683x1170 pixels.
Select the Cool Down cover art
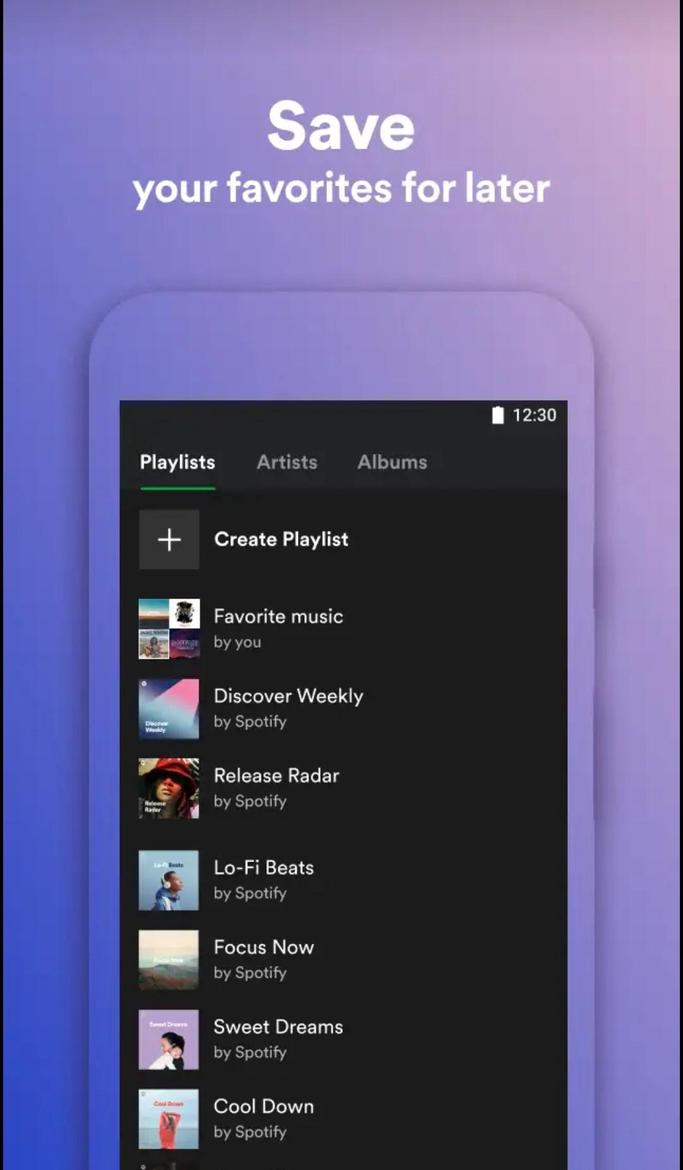169,1119
